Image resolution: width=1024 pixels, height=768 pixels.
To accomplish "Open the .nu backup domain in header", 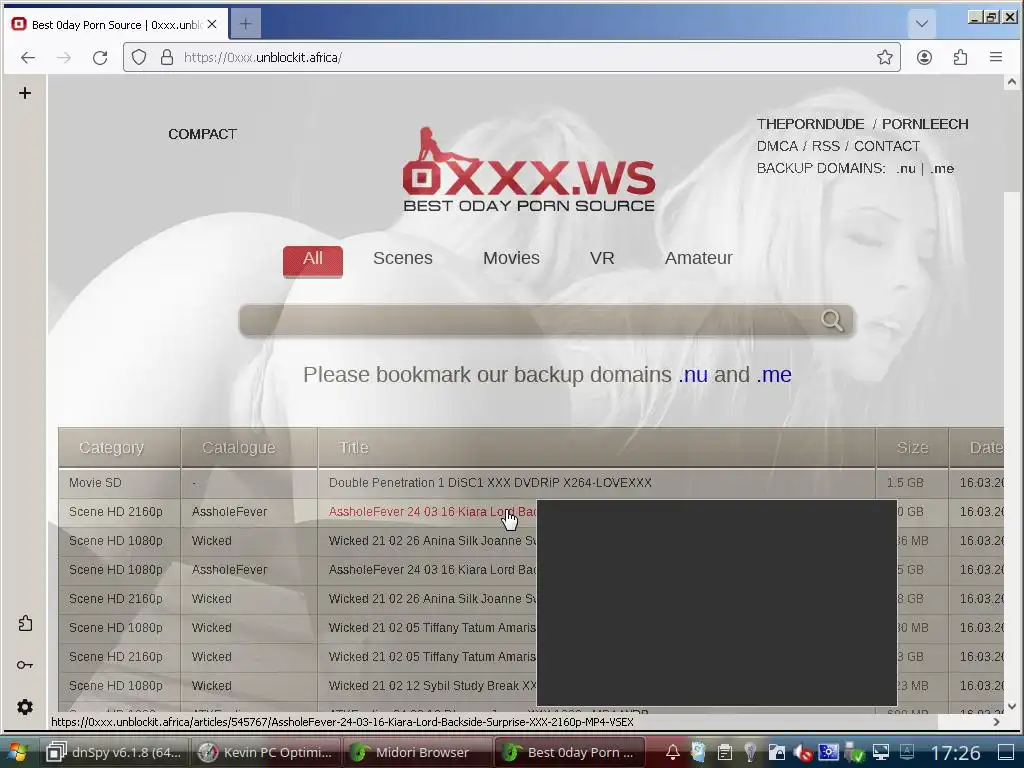I will click(905, 168).
